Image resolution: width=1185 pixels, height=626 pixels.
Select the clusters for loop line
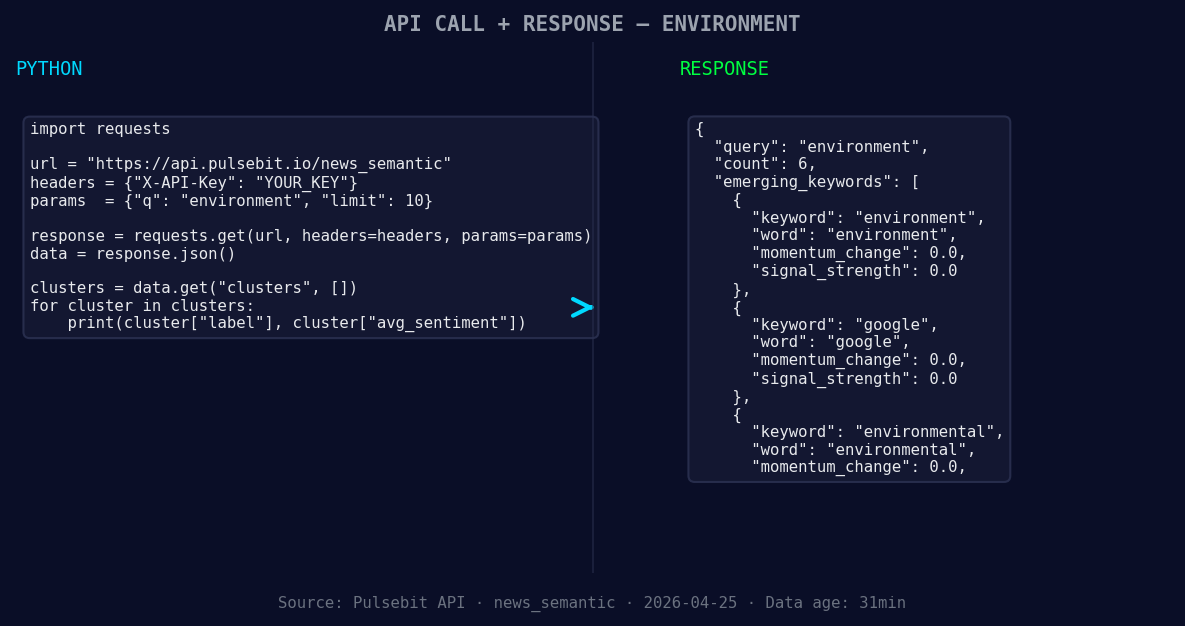pos(140,306)
